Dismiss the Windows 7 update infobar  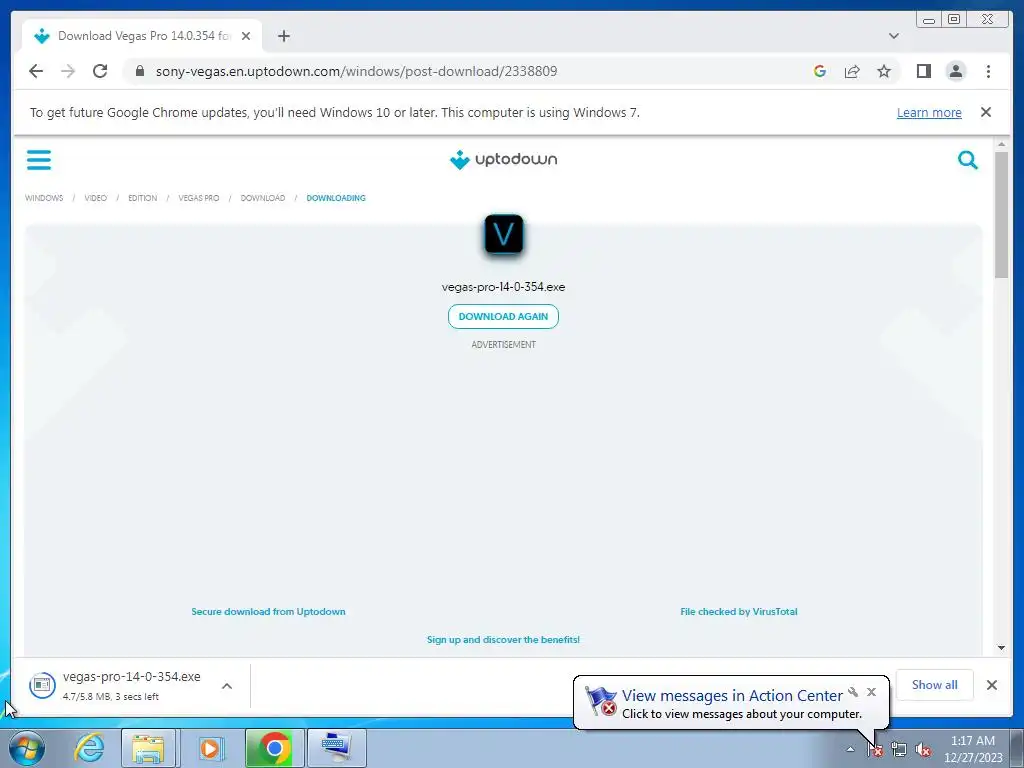click(x=985, y=112)
